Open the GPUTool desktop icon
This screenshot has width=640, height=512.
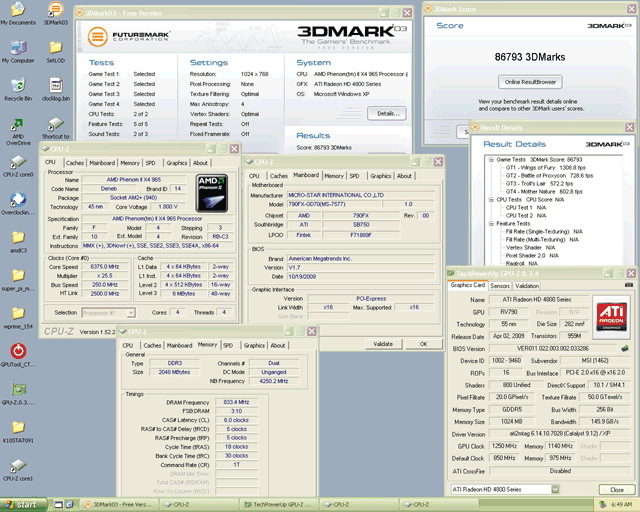point(17,352)
